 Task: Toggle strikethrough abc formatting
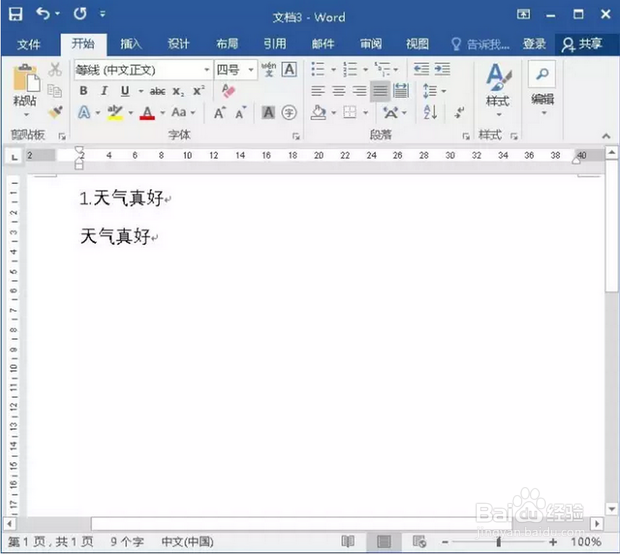[157, 91]
